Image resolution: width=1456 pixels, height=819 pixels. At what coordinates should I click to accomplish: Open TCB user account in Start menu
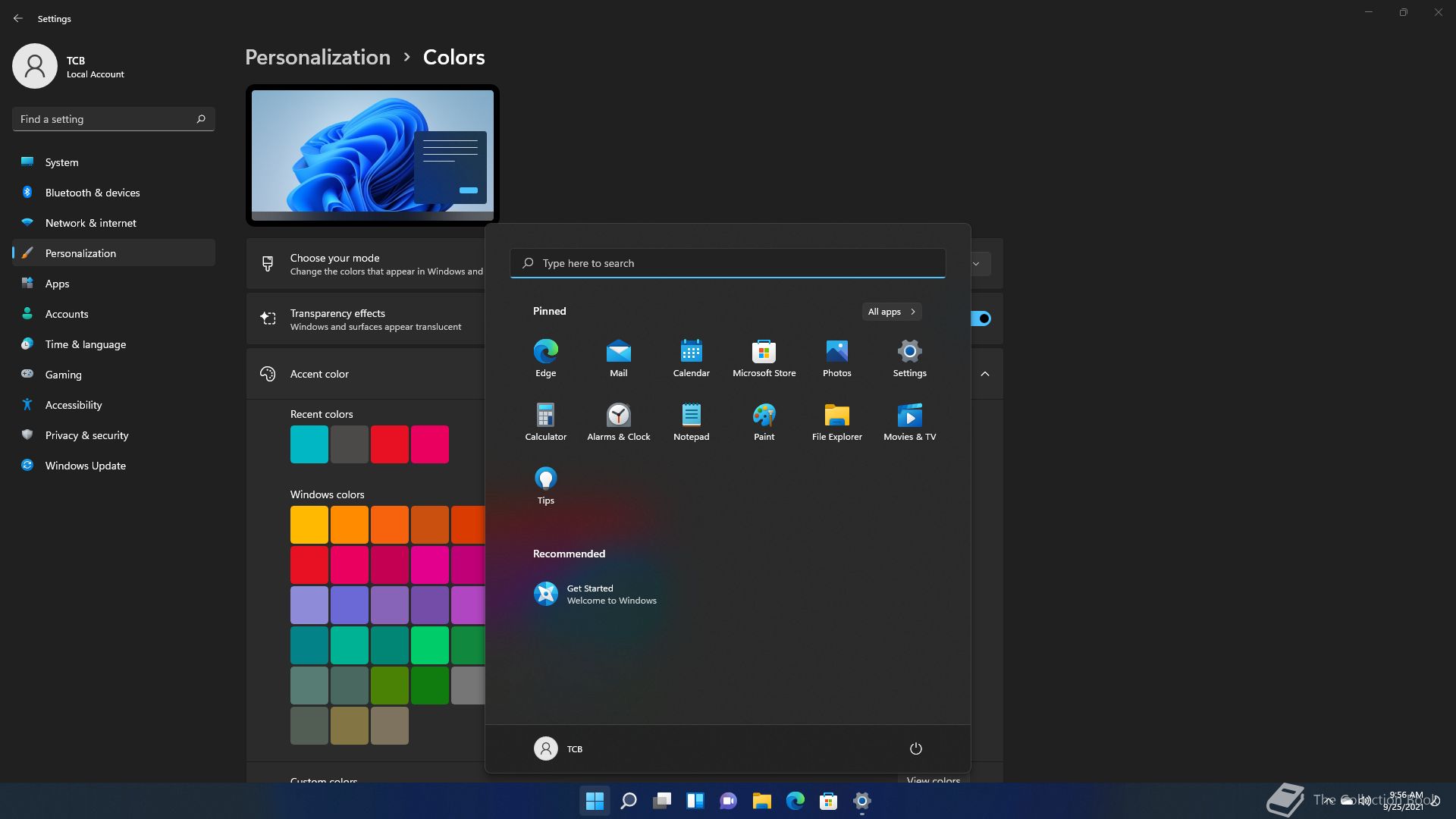[x=558, y=748]
